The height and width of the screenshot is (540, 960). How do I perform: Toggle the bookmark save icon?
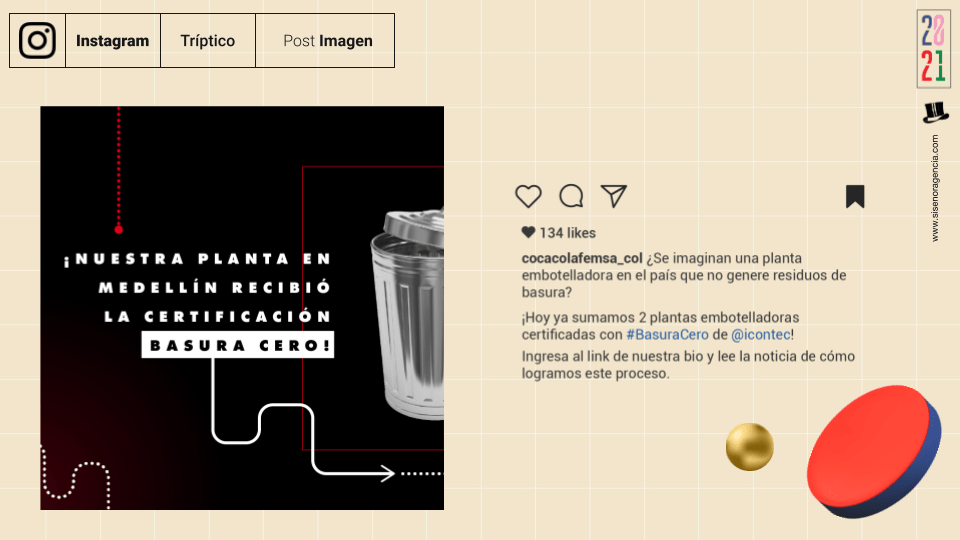[855, 197]
